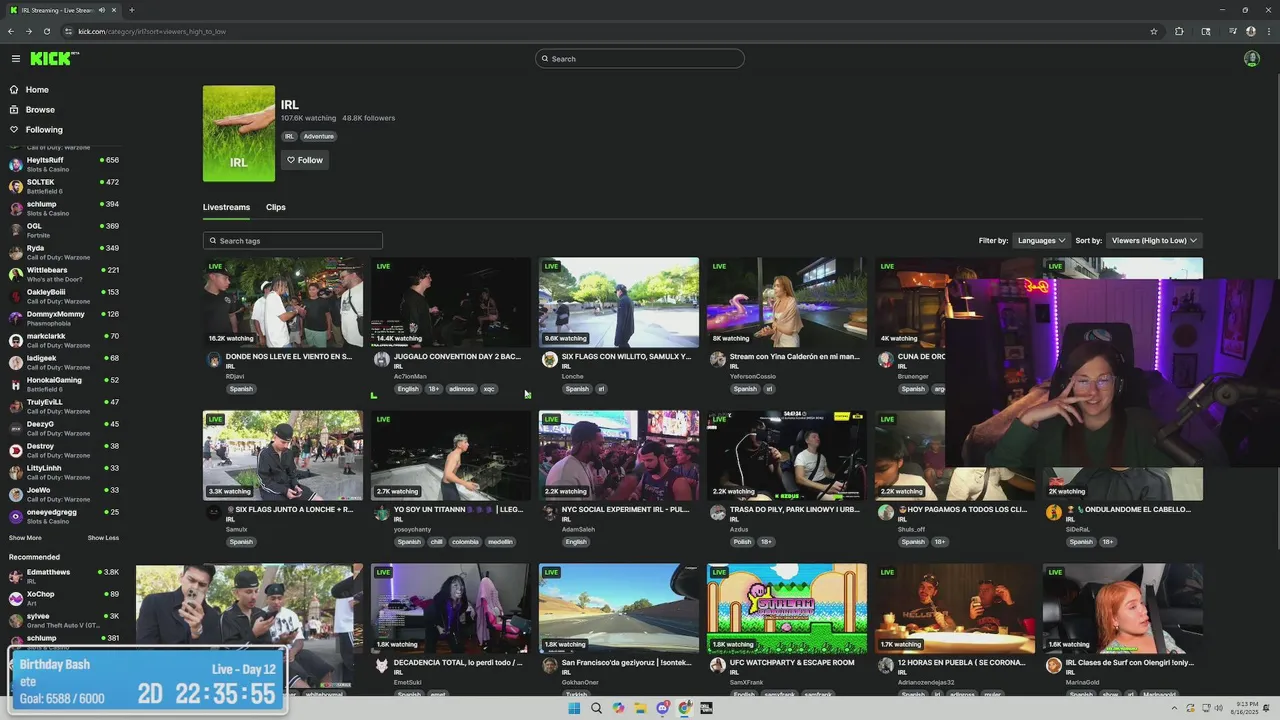Viewport: 1280px width, 720px height.
Task: Open oneeyedgregg followed channel
Action: (x=63, y=516)
